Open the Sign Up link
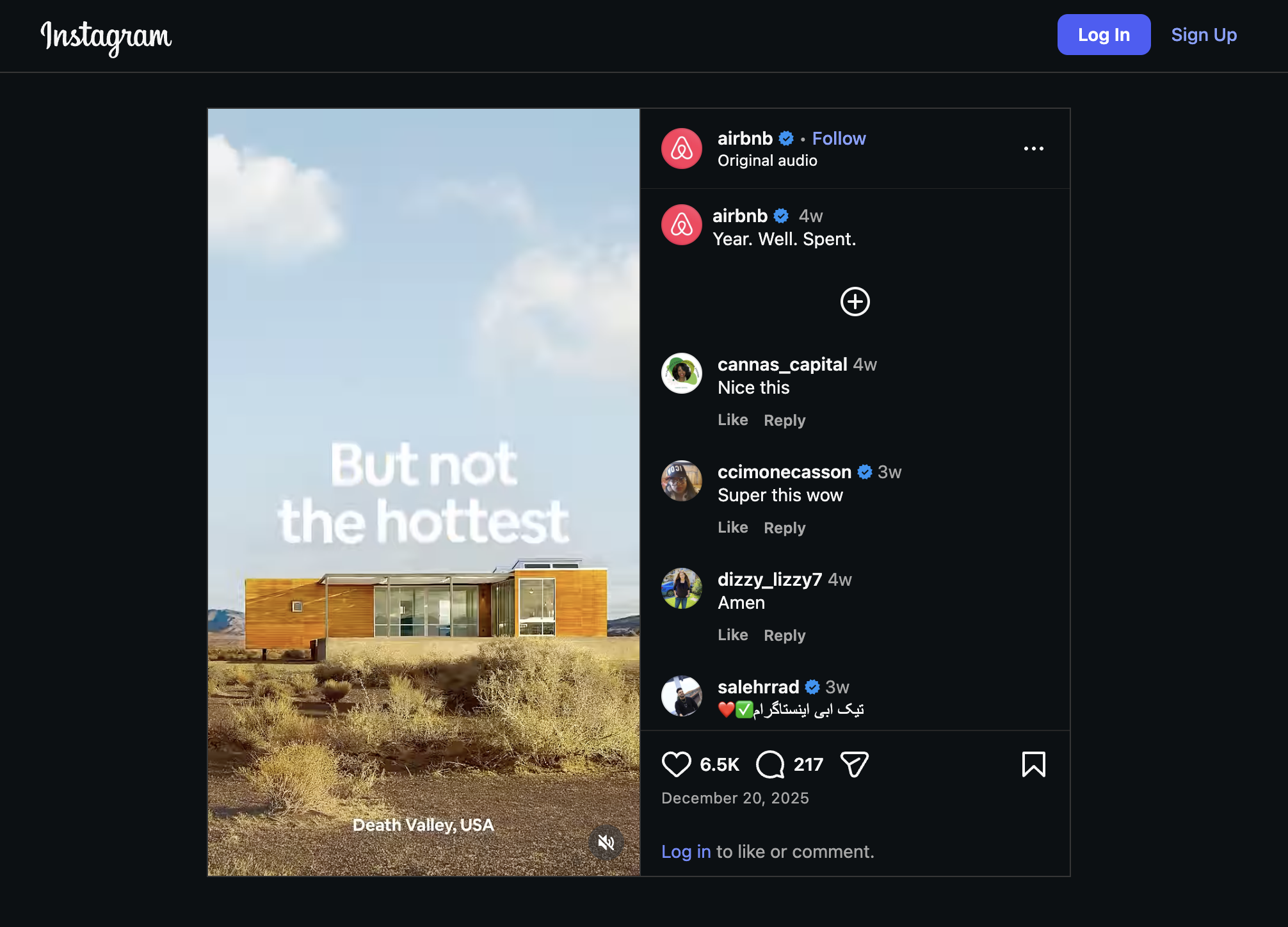The image size is (1288, 927). [x=1203, y=35]
